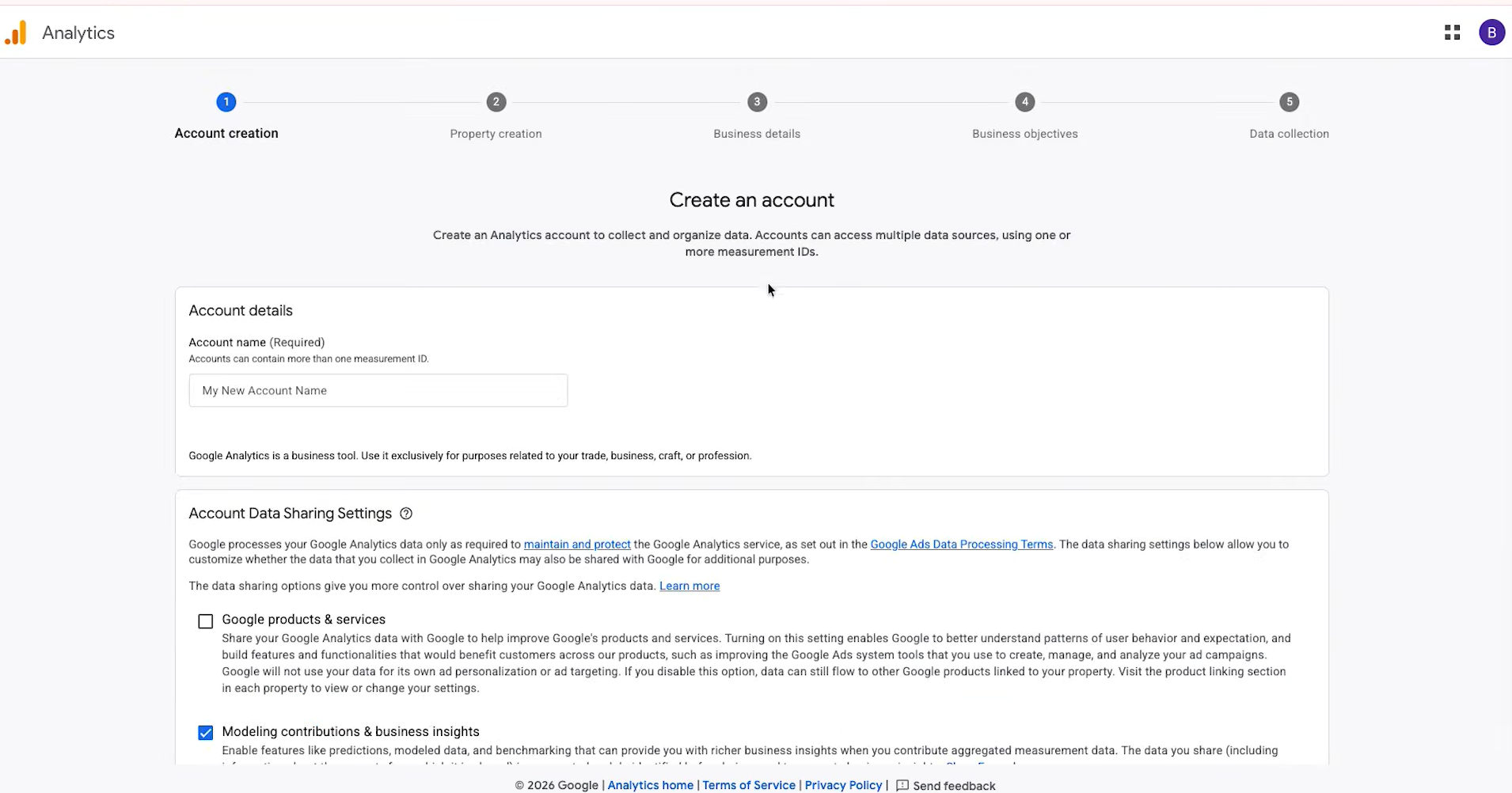The height and width of the screenshot is (793, 1512).
Task: Open the Google apps grid launcher
Action: [1452, 32]
